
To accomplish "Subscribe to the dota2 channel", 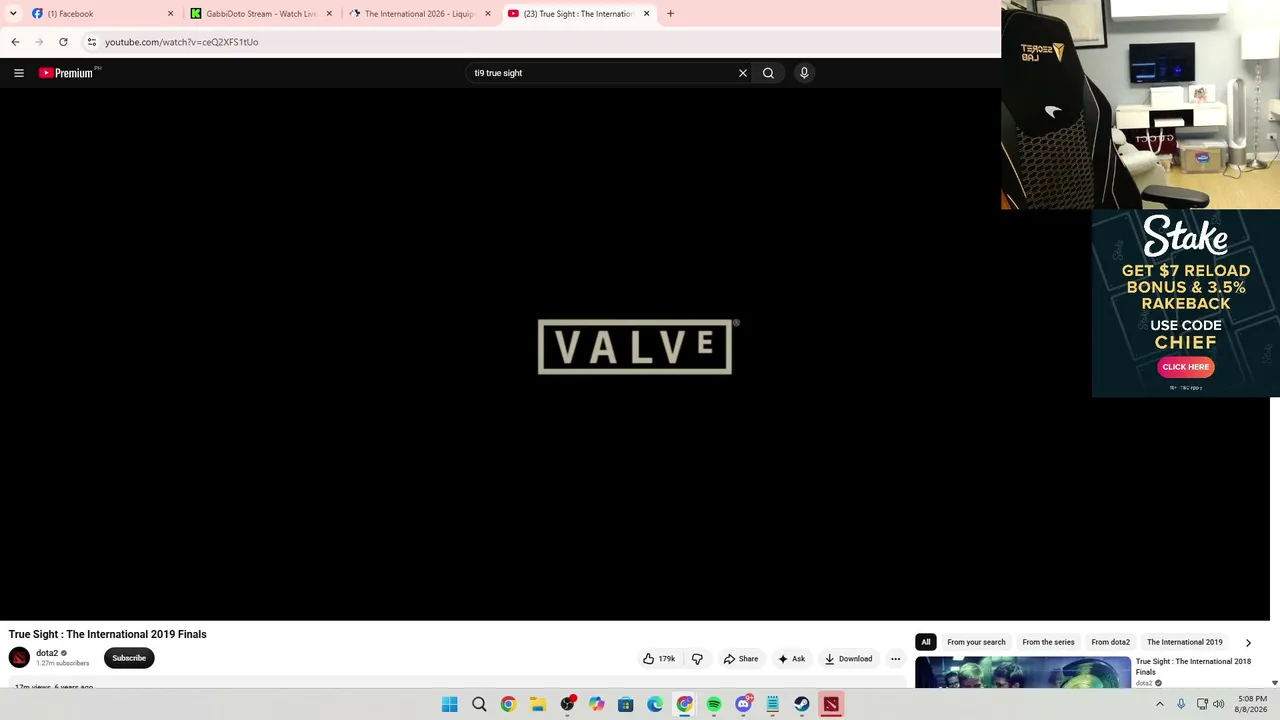I will (129, 658).
